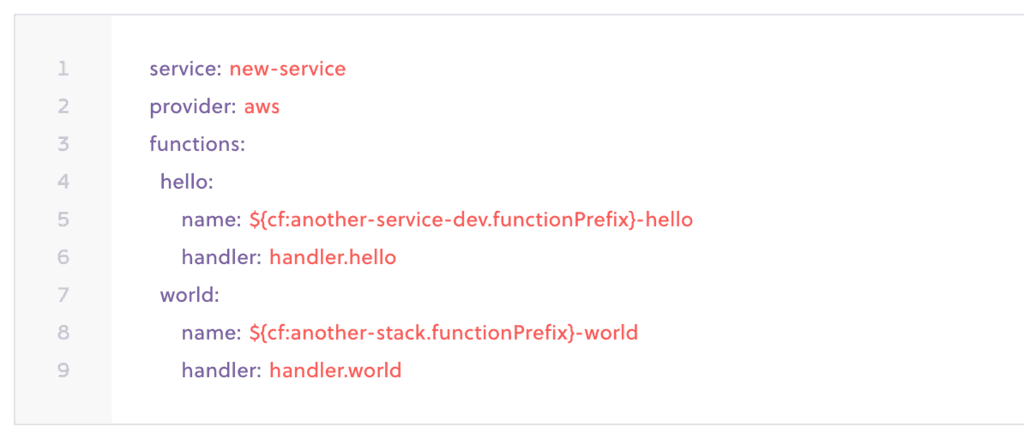Click the "world:" function key

point(189,296)
